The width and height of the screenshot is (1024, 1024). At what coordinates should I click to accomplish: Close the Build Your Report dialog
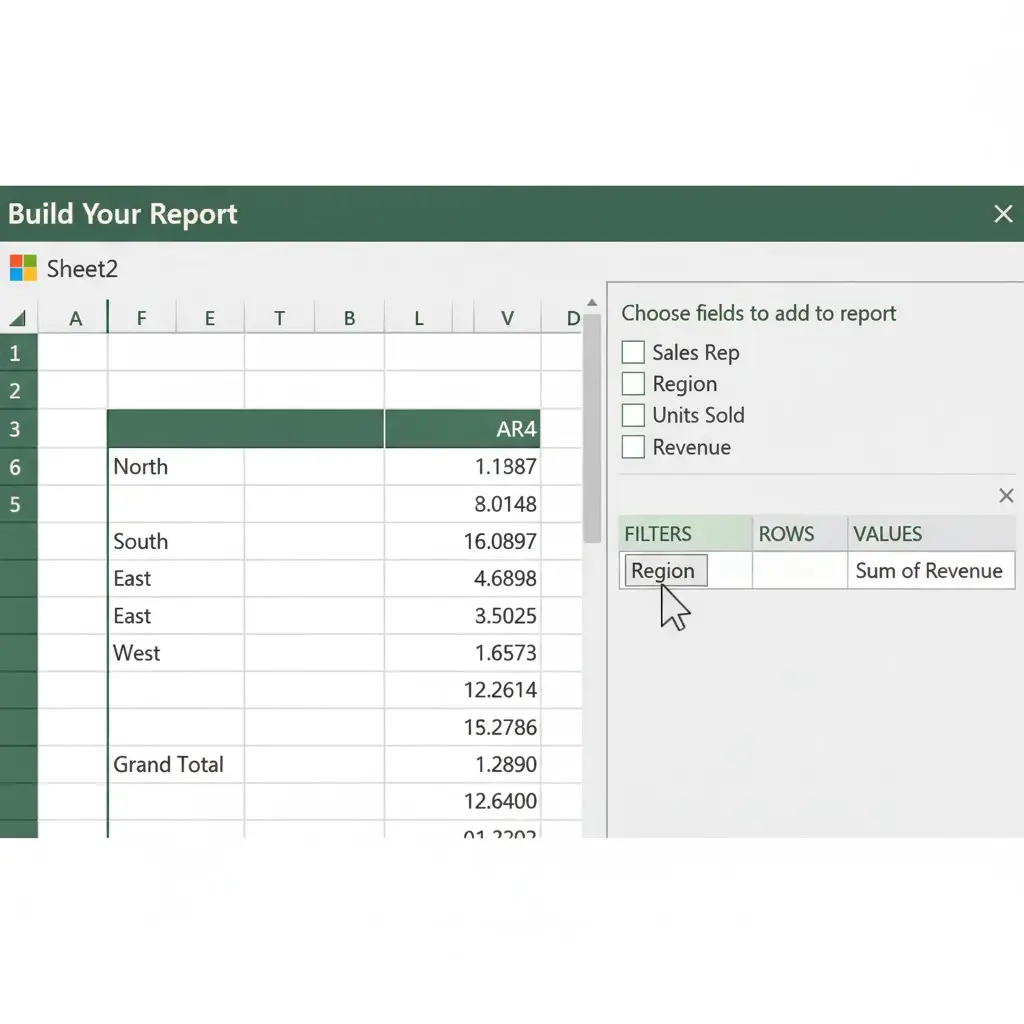coord(1003,213)
